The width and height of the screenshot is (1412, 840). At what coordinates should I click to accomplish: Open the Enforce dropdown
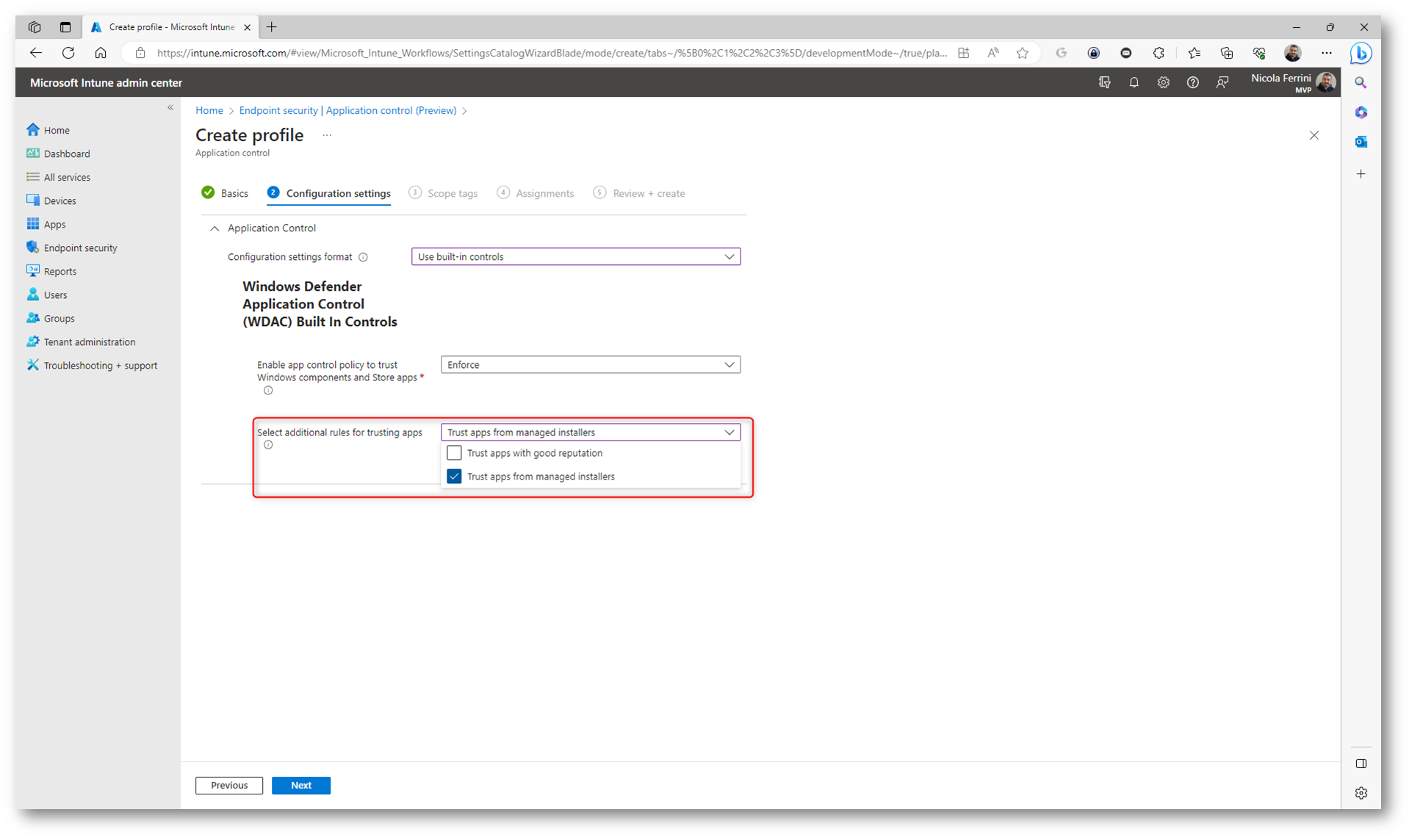pyautogui.click(x=590, y=365)
